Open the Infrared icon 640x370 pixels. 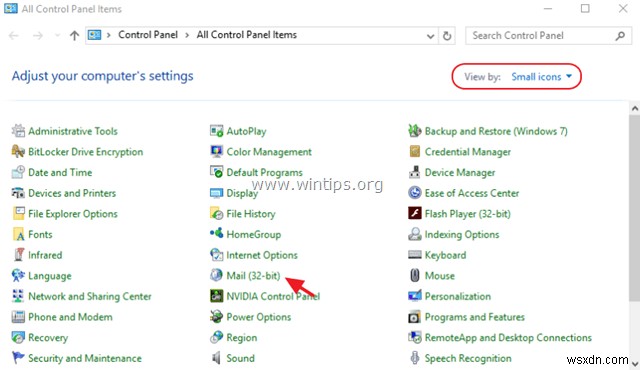pyautogui.click(x=18, y=255)
